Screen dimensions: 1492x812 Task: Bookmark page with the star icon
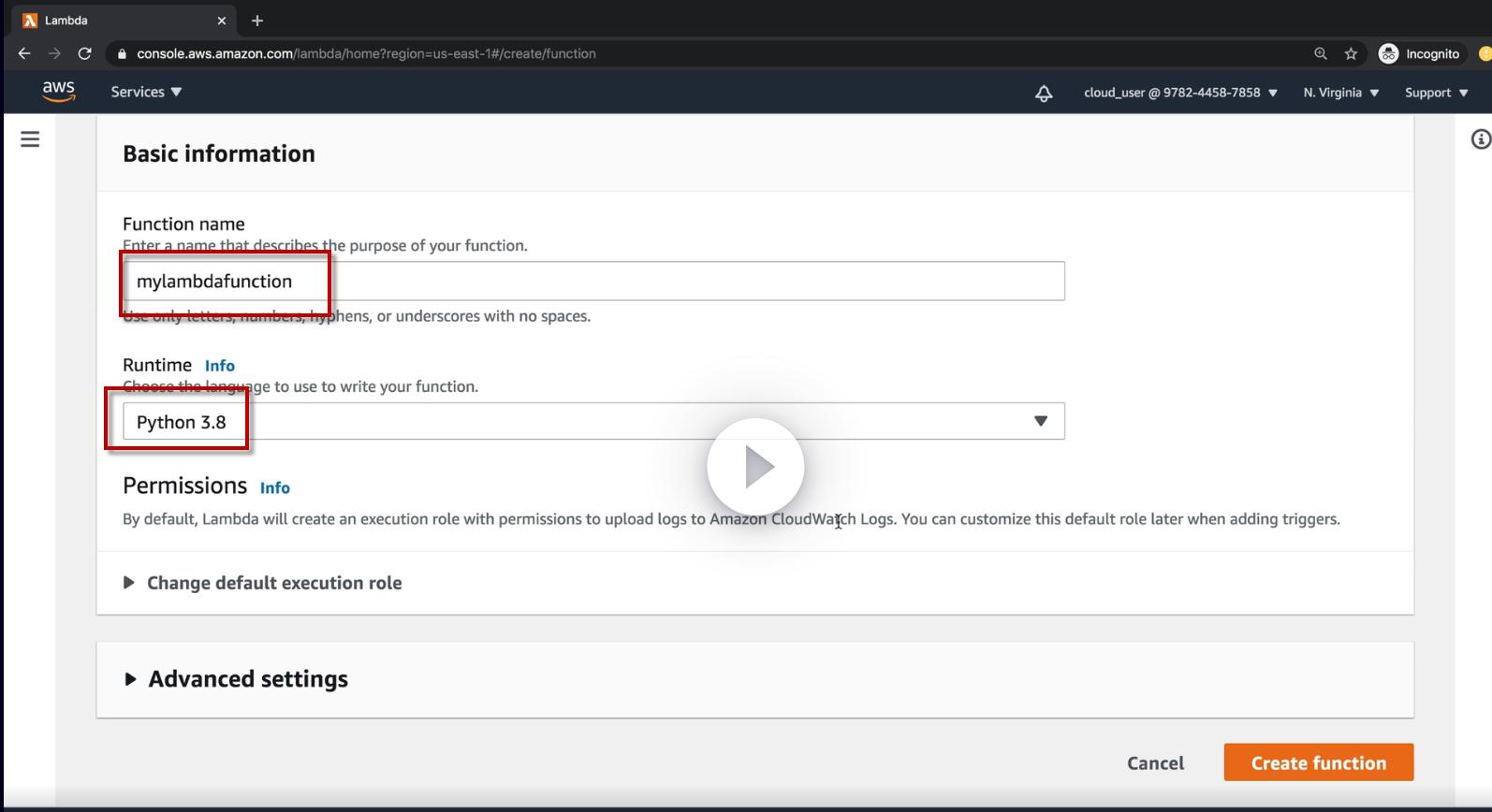point(1351,54)
